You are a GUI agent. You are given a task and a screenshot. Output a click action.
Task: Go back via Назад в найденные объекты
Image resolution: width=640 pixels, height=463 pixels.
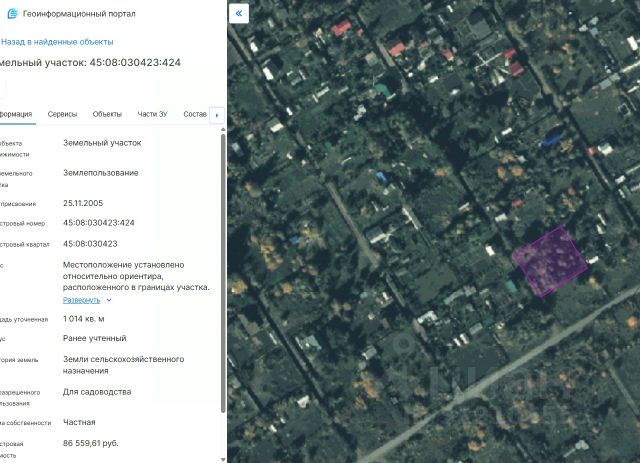pyautogui.click(x=57, y=42)
